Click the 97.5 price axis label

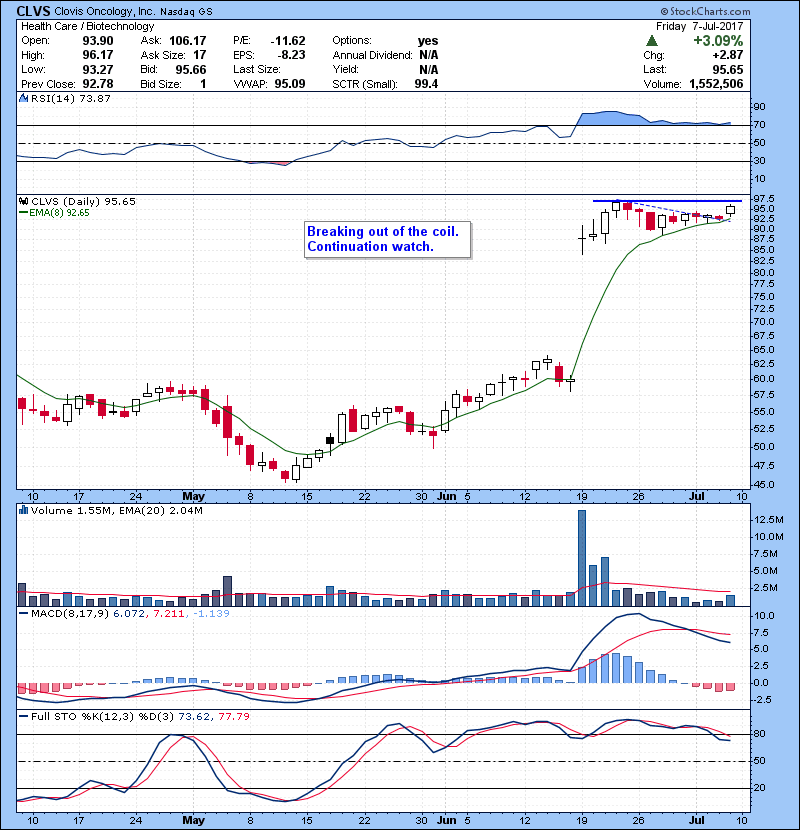tap(763, 199)
